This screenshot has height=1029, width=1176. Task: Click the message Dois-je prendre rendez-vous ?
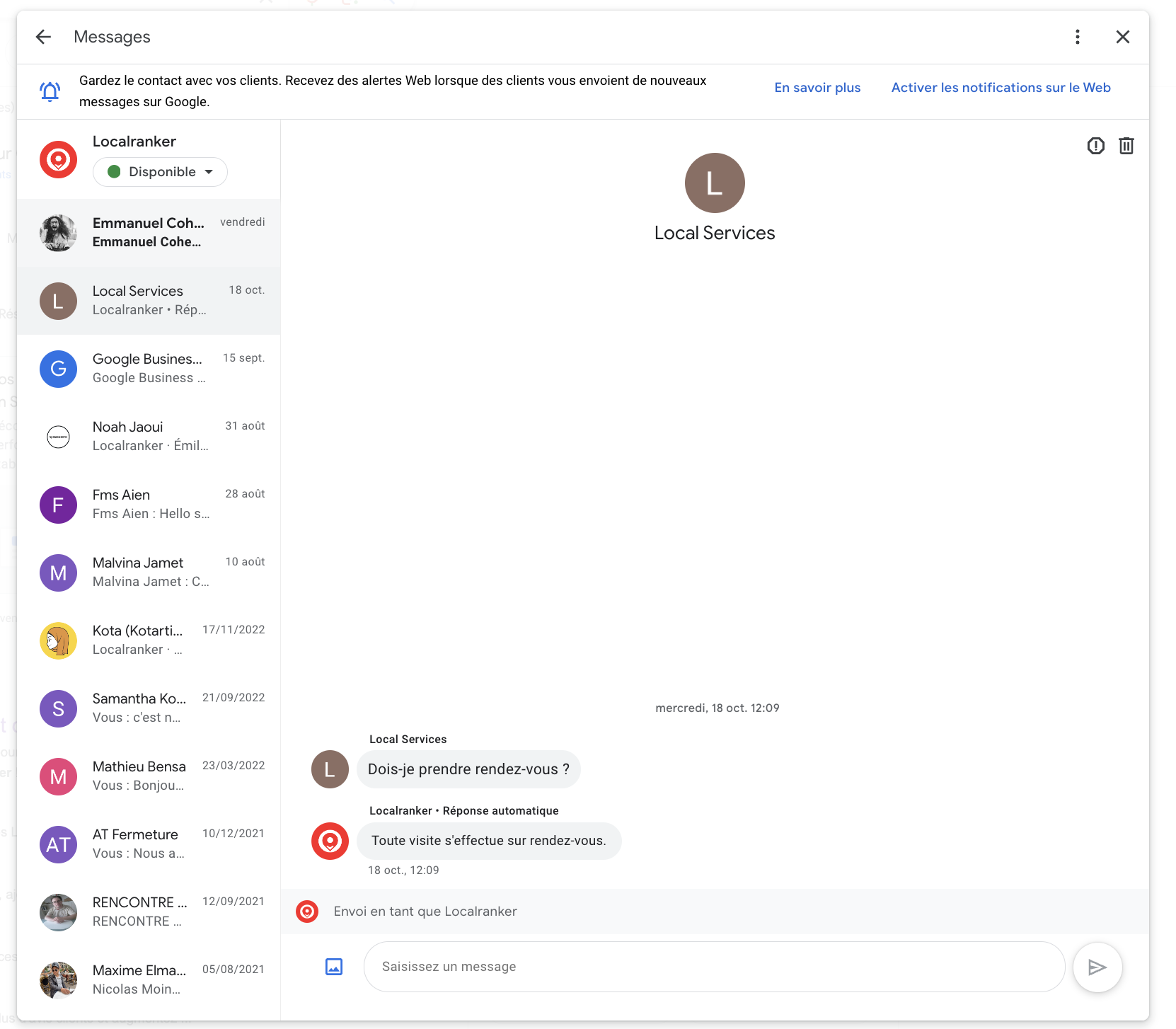pos(468,769)
